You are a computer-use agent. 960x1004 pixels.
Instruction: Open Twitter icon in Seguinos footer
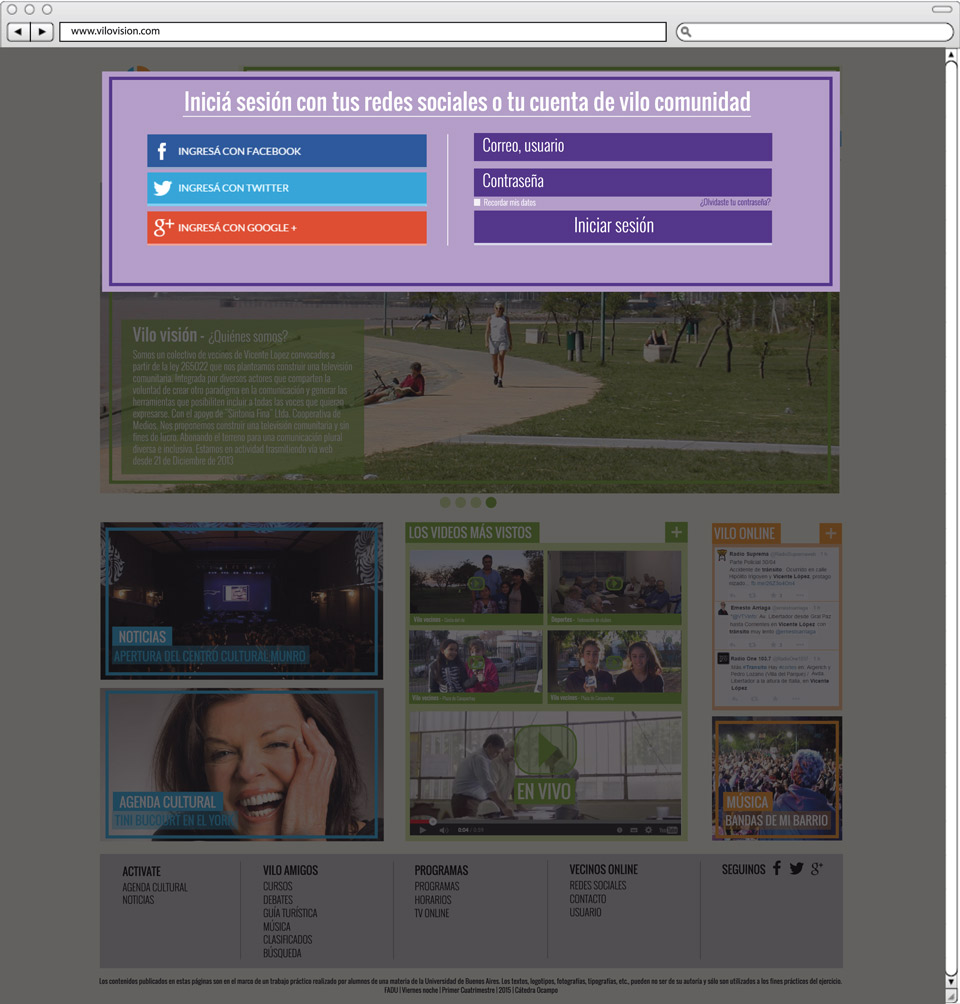click(796, 868)
